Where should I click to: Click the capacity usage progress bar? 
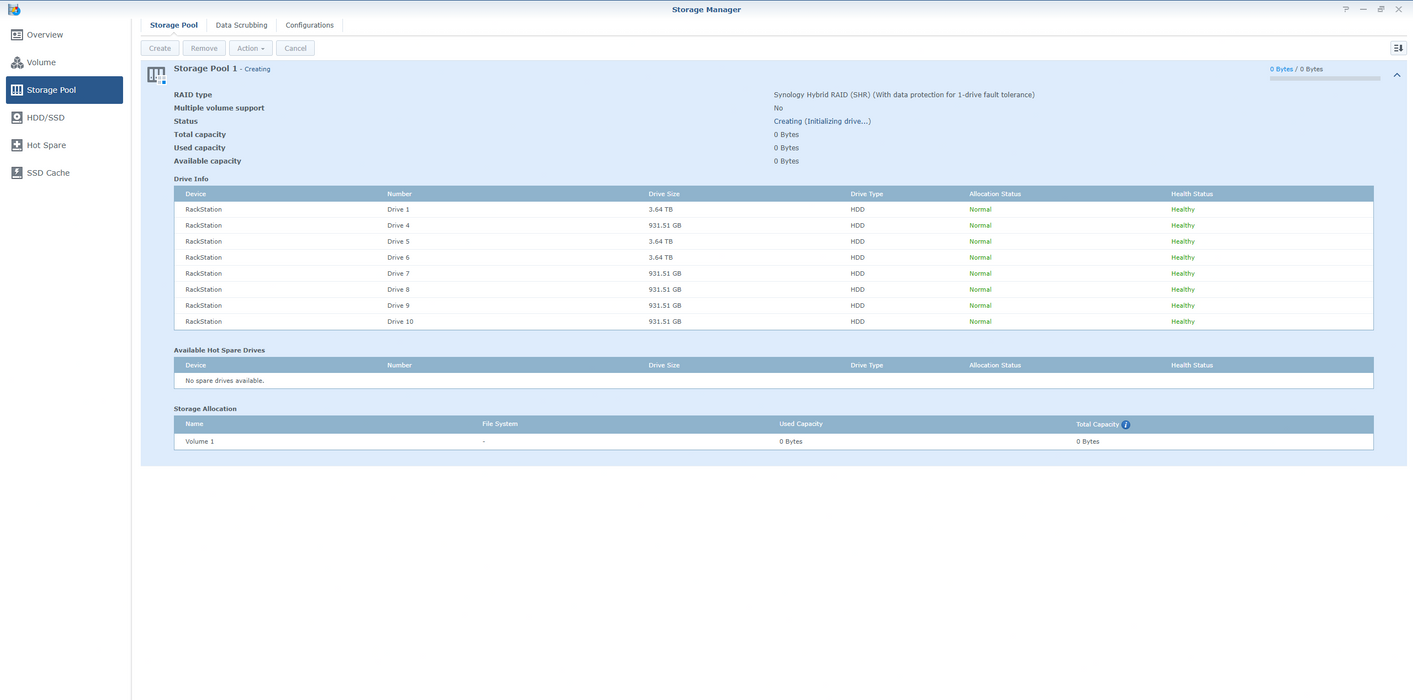tap(1324, 77)
